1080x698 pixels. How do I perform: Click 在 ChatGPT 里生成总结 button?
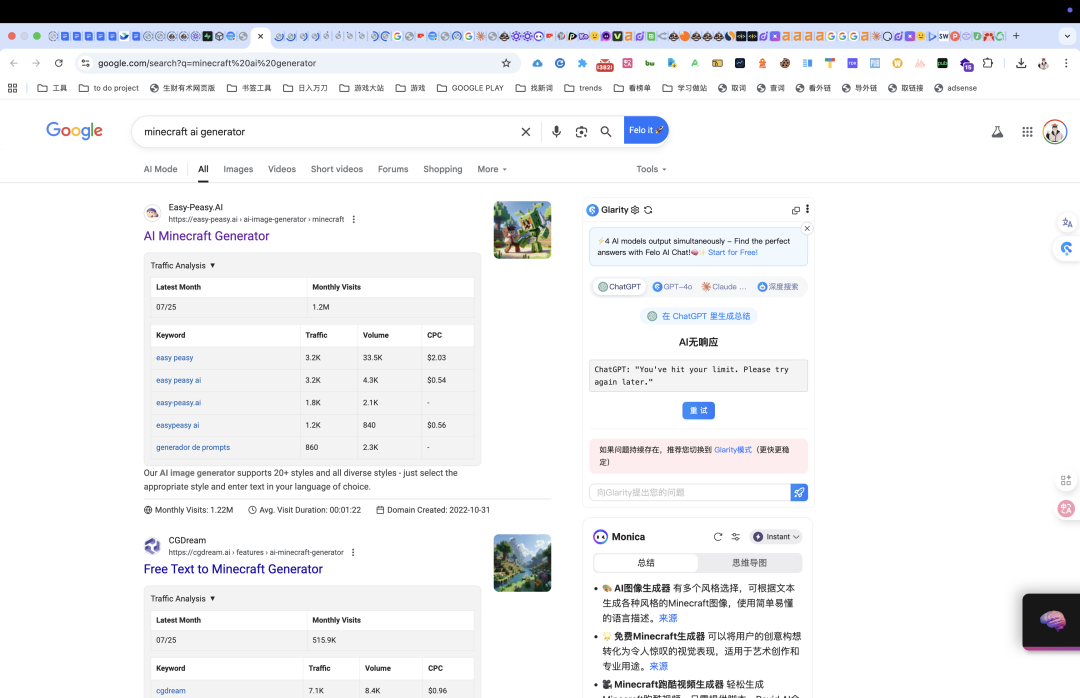point(698,316)
